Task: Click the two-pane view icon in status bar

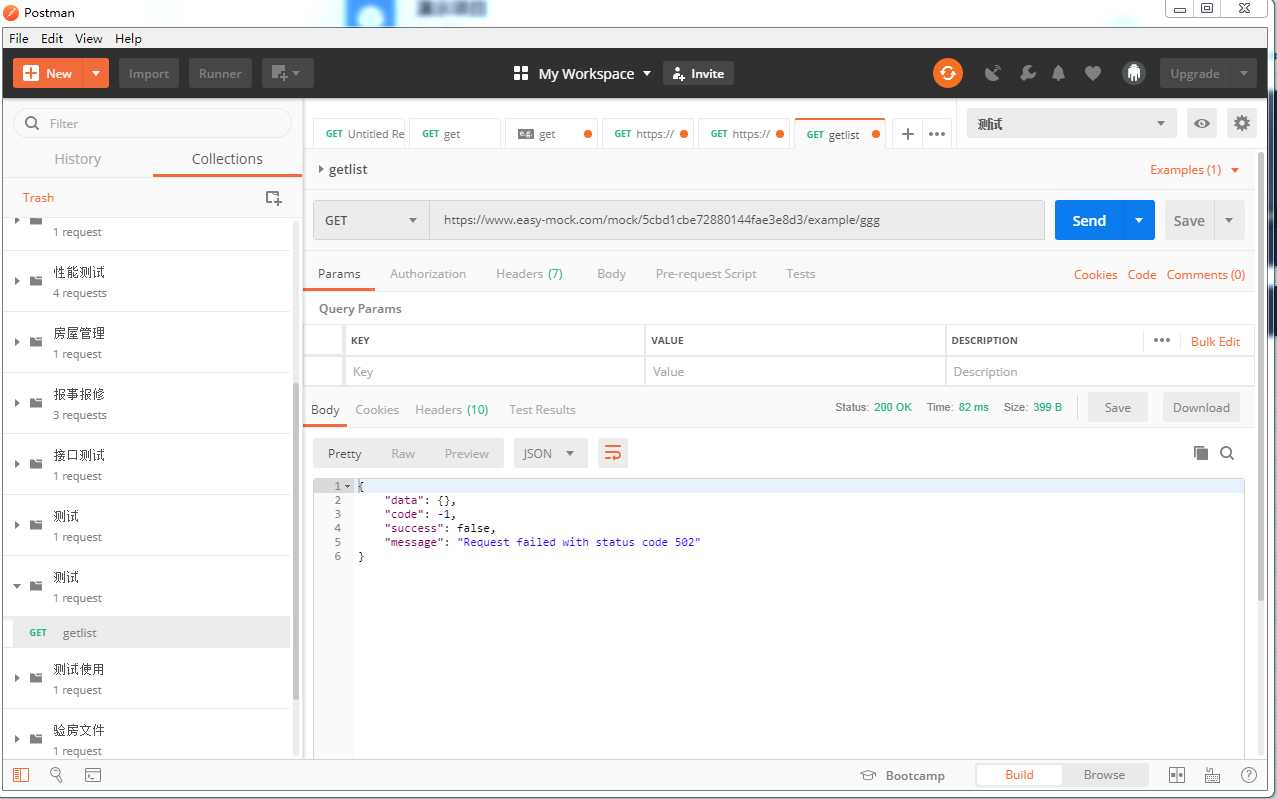Action: [1177, 775]
